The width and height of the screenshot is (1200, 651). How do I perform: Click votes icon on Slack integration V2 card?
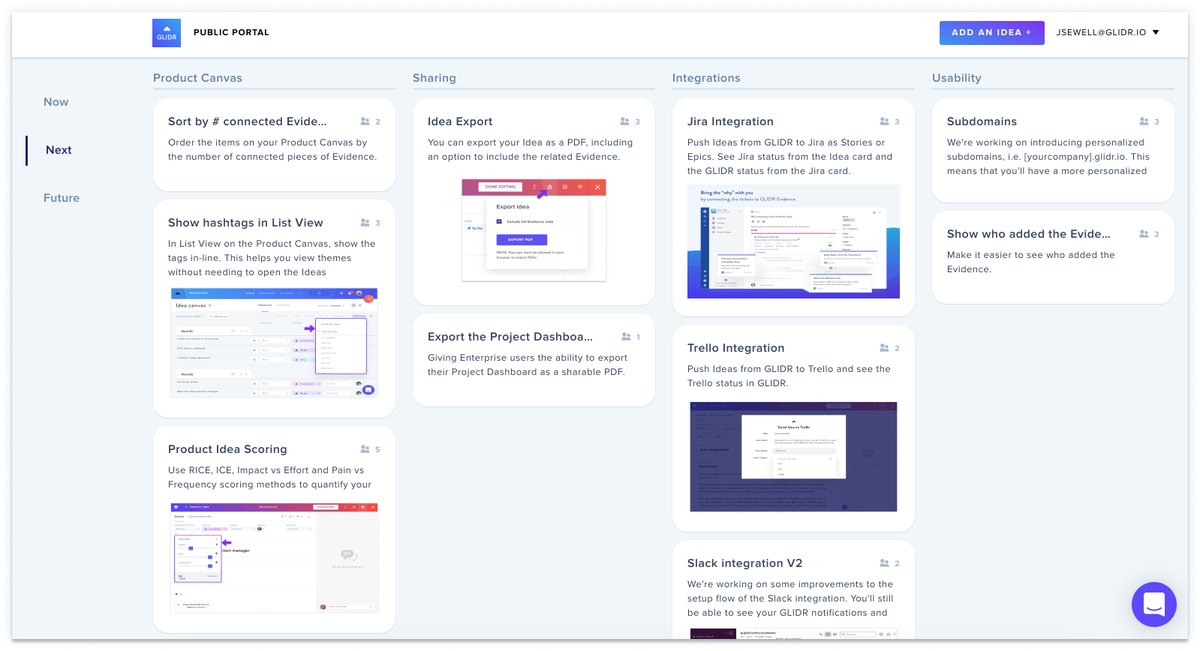point(884,564)
